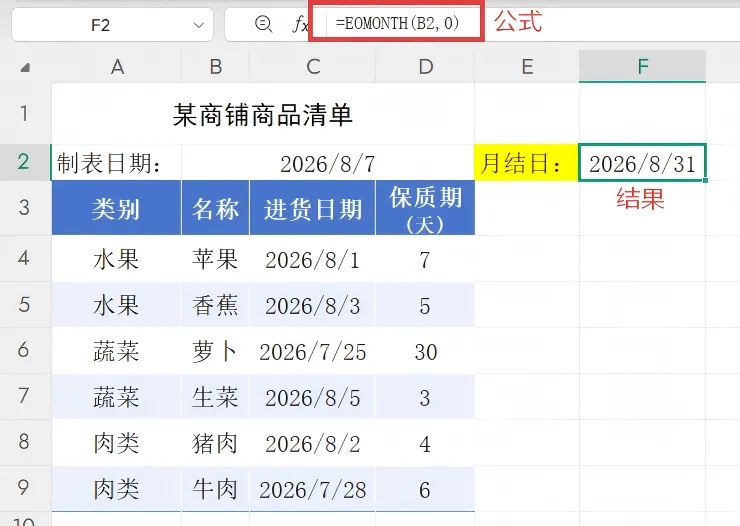The image size is (740, 526).
Task: Select row 9 header
Action: coord(25,488)
